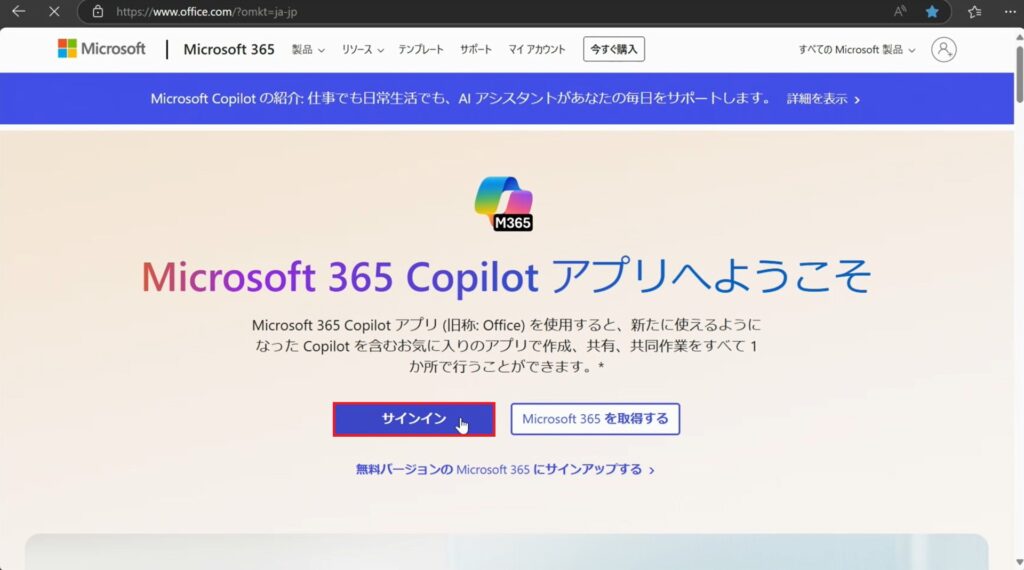Click the サインイン button
This screenshot has height=570, width=1024.
click(x=414, y=419)
